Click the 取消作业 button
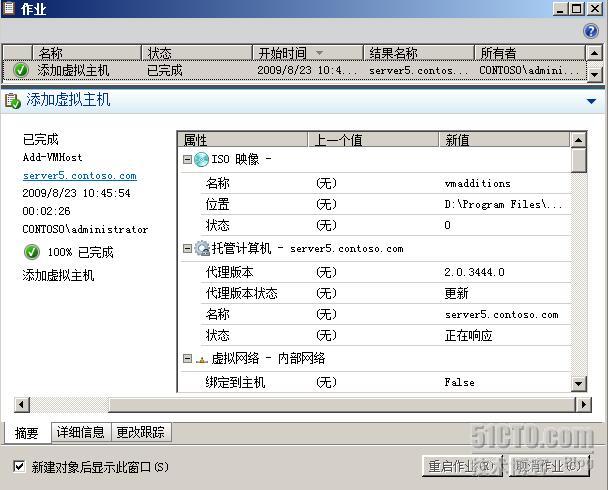 click(549, 466)
